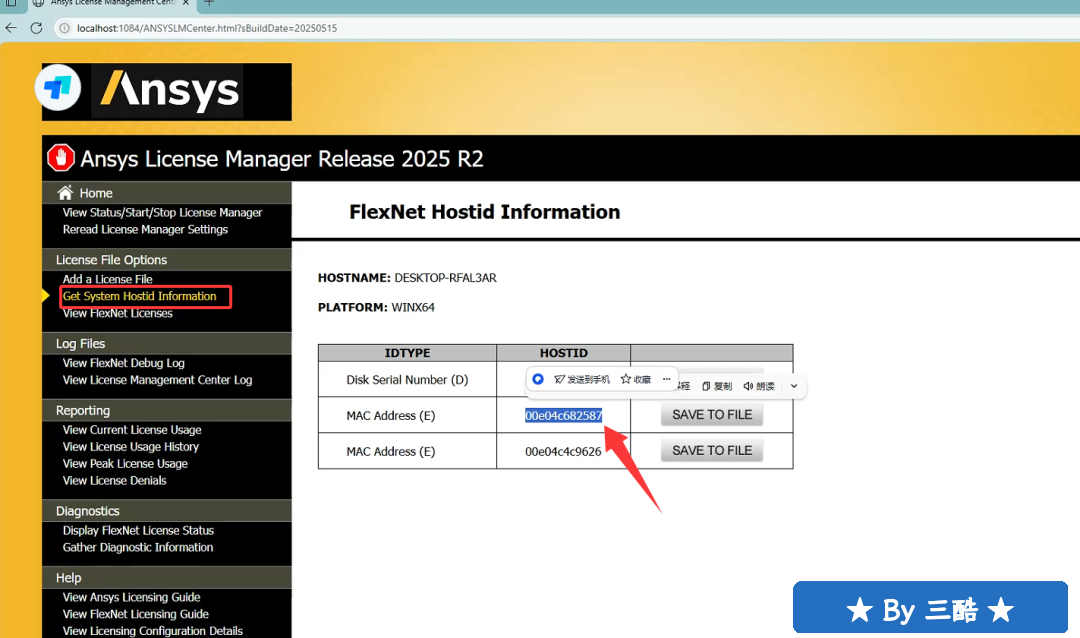The image size is (1080, 638).
Task: Click MAC Address (E) beside 00e04c682587
Action: pos(391,415)
